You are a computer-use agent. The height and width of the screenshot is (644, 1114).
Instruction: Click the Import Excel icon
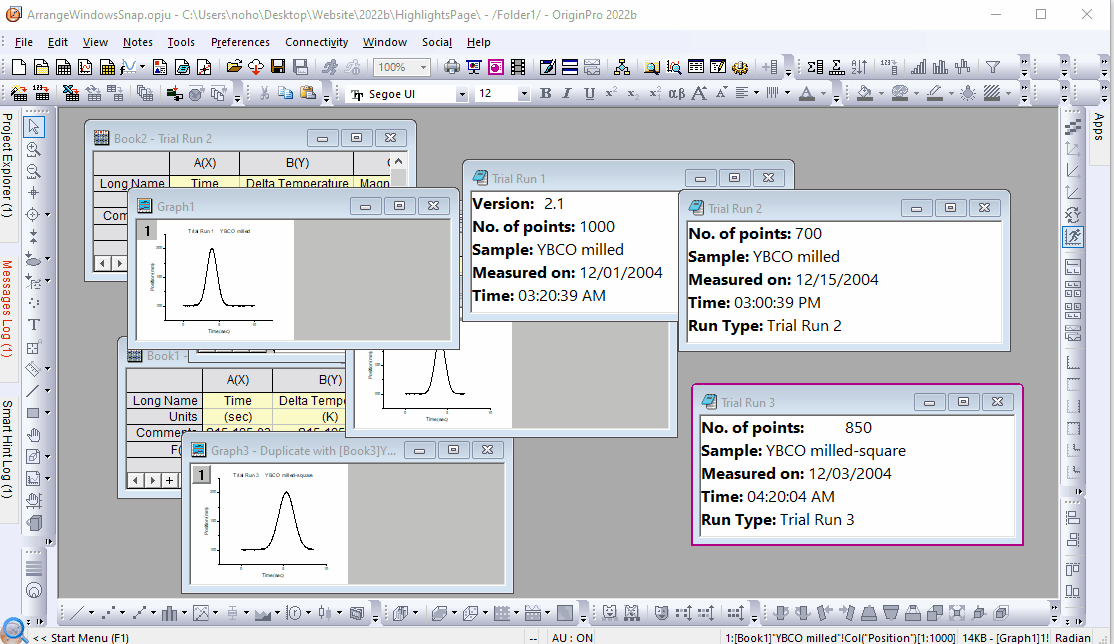[70, 93]
